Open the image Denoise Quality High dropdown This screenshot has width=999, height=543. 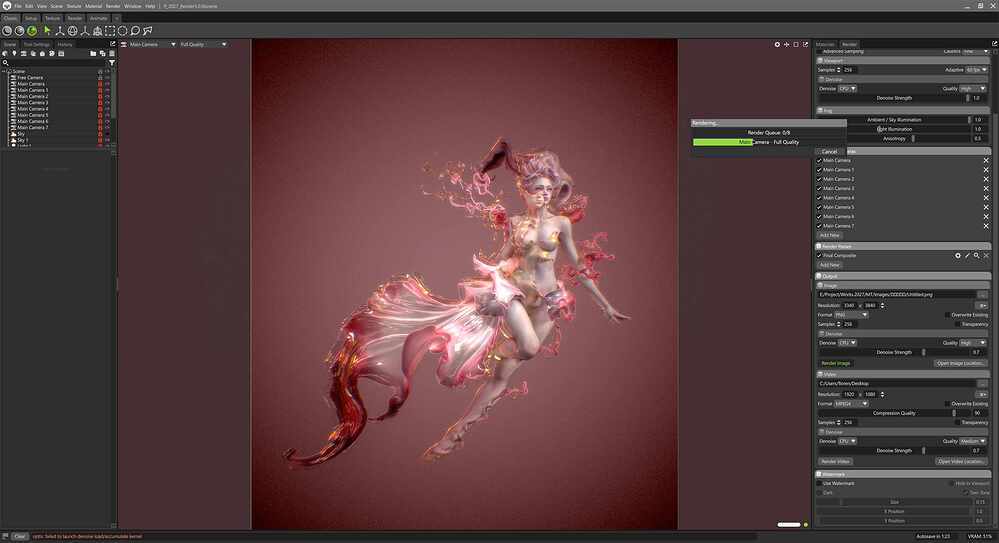972,343
